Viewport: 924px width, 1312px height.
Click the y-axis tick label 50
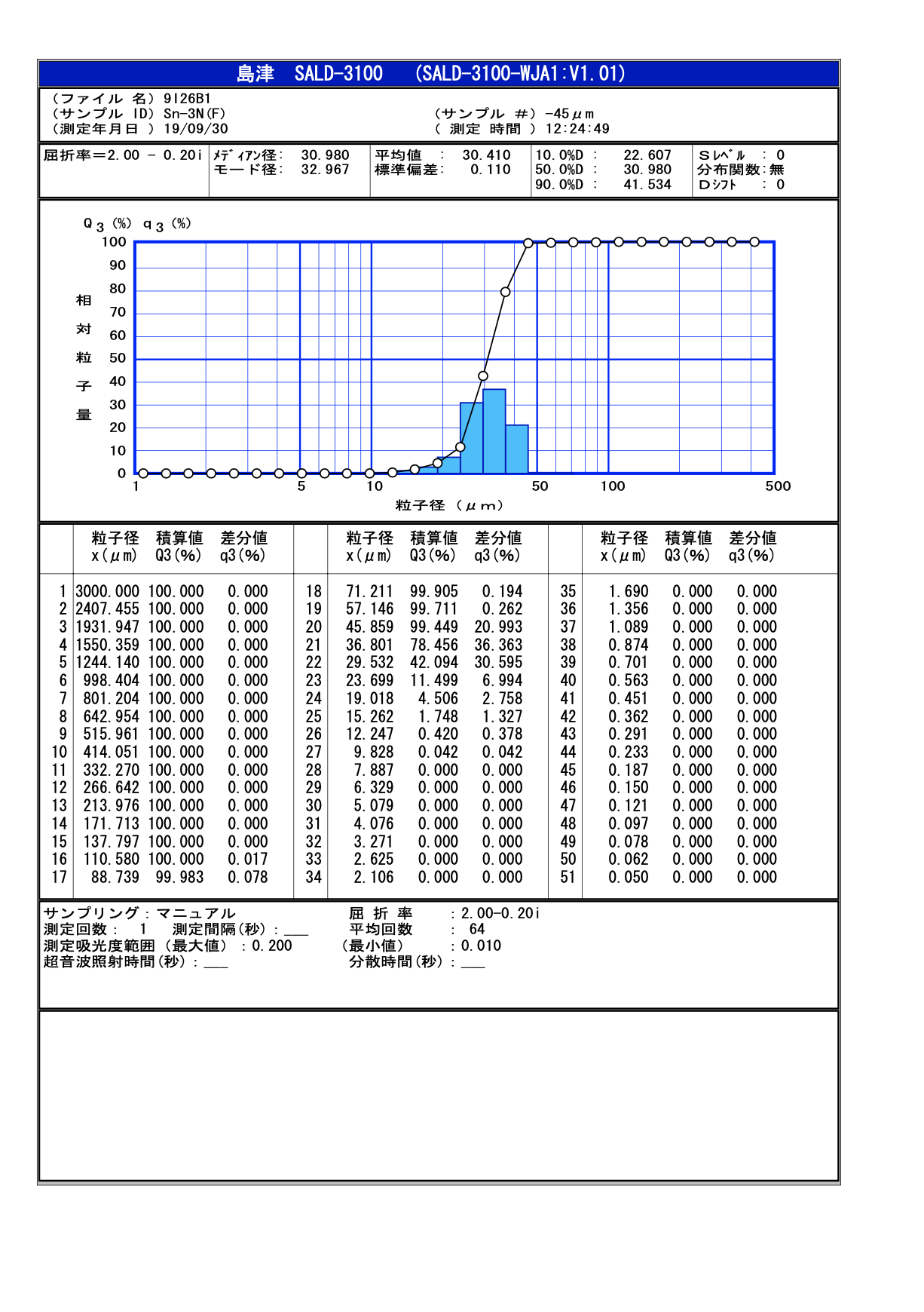pos(118,358)
